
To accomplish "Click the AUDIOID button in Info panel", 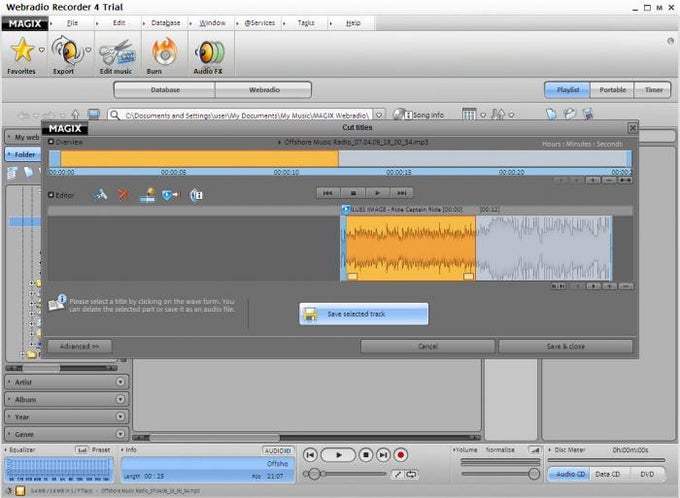I will pos(278,451).
